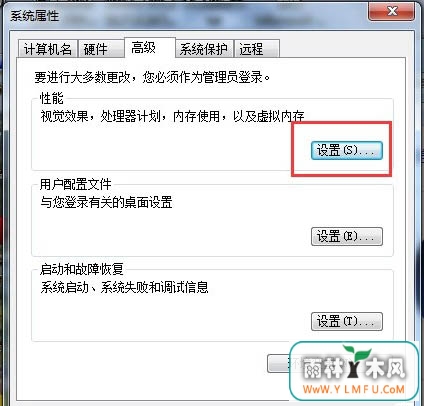The height and width of the screenshot is (406, 424).
Task: Select the 启动和故障恢复 group label
Action: point(82,269)
